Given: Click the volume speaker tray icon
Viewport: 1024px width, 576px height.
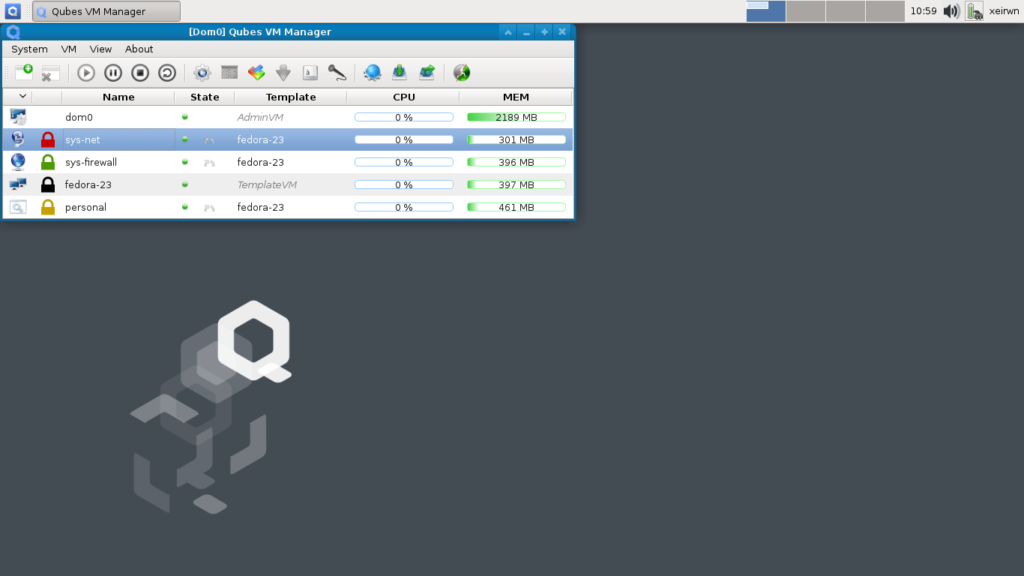Looking at the screenshot, I should point(952,11).
